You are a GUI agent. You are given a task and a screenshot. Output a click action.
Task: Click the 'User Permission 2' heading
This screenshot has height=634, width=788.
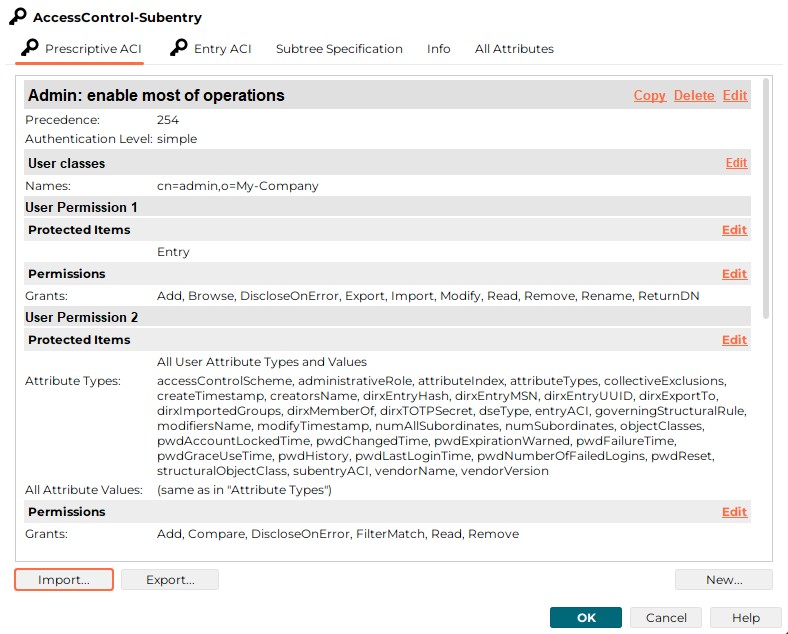pos(81,318)
